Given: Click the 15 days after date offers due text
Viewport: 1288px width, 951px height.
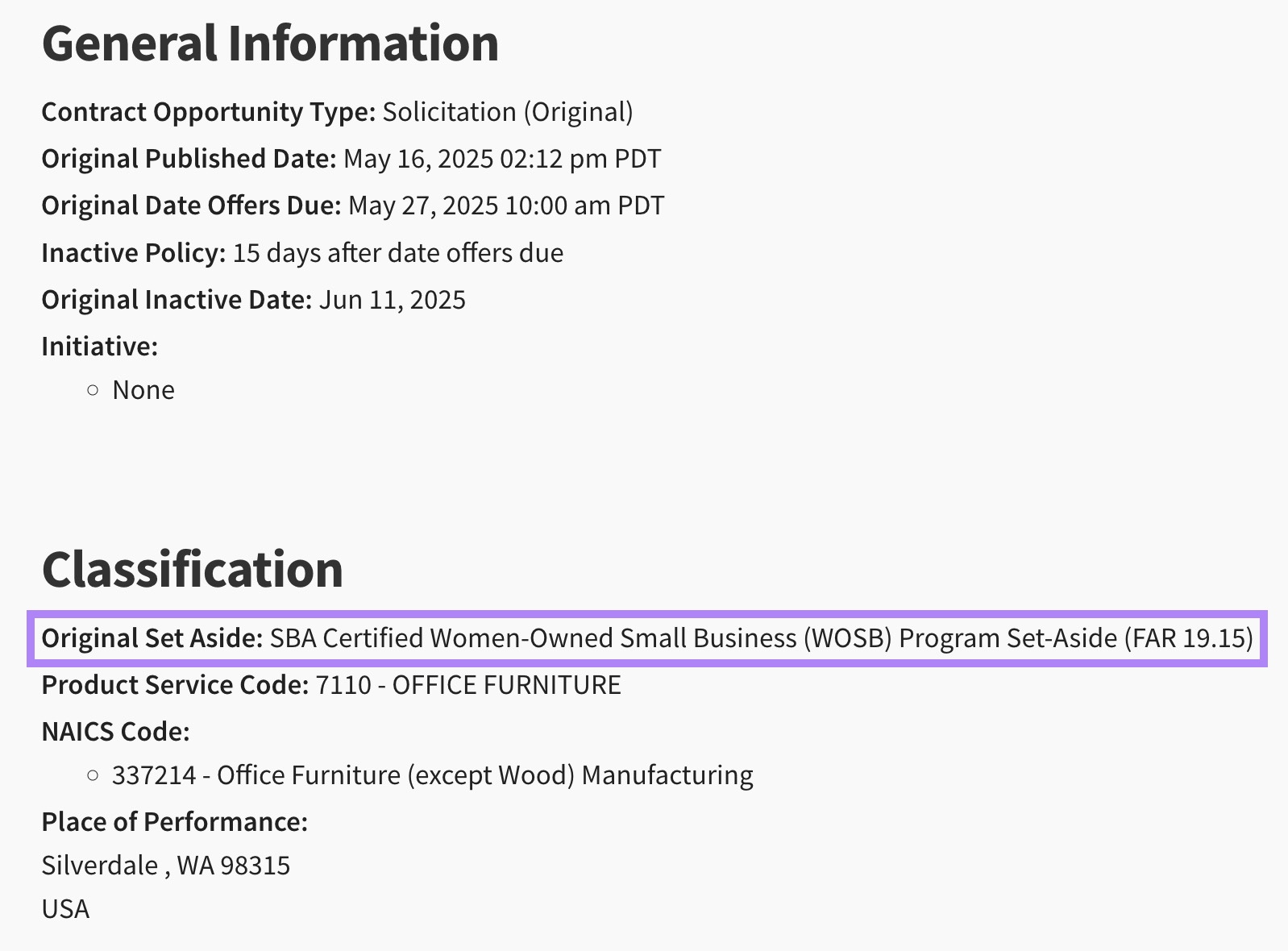Looking at the screenshot, I should 398,253.
